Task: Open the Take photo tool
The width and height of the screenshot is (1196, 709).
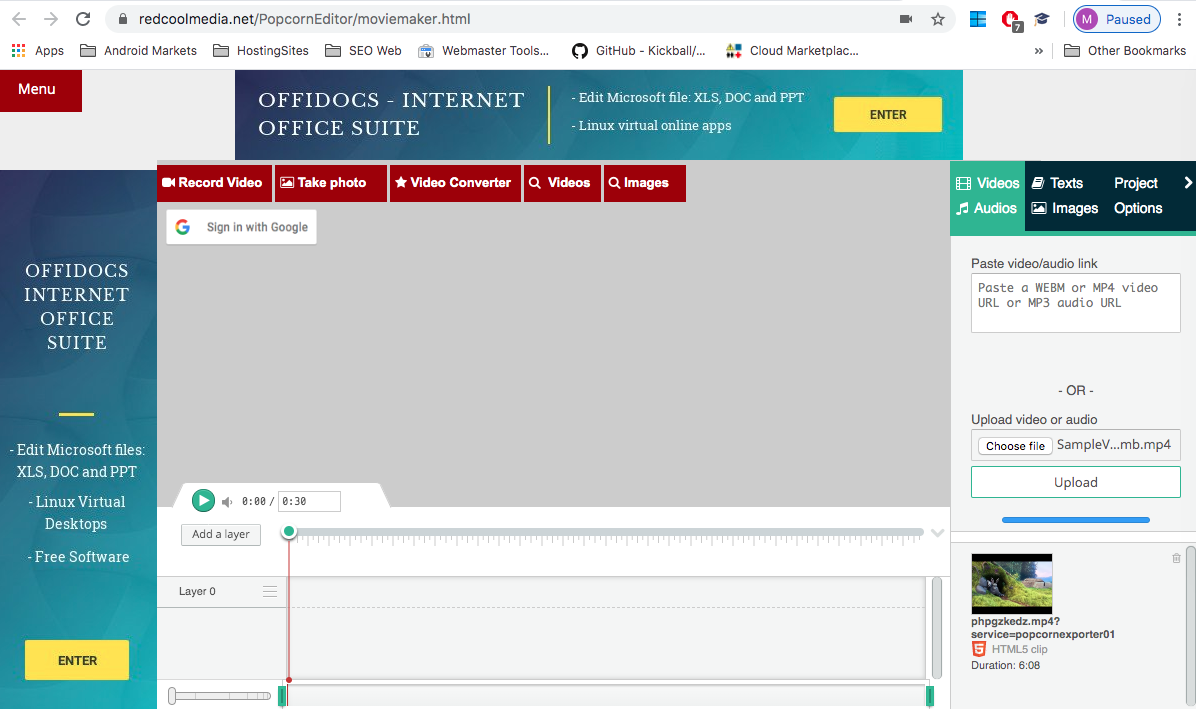Action: [x=331, y=183]
